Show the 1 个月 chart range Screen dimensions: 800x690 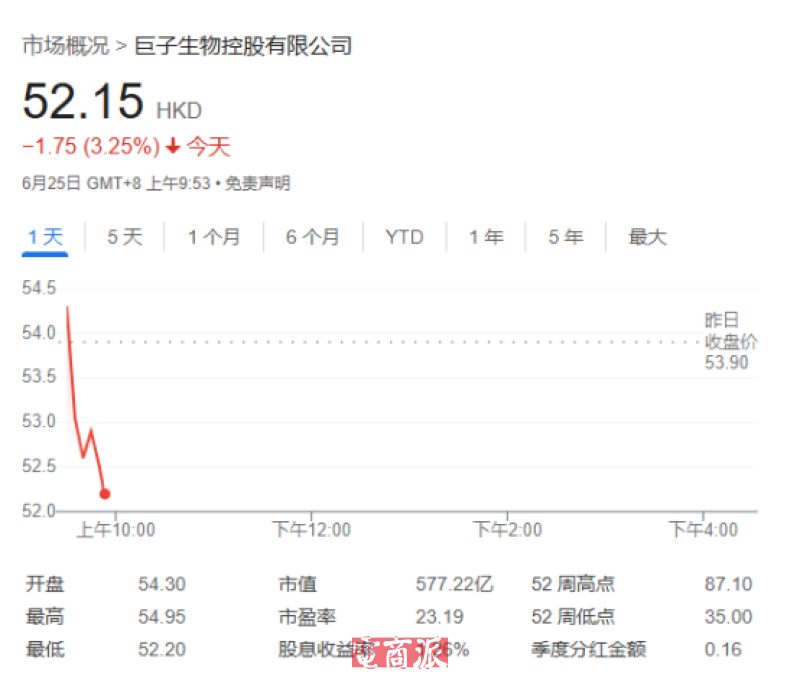pos(214,237)
